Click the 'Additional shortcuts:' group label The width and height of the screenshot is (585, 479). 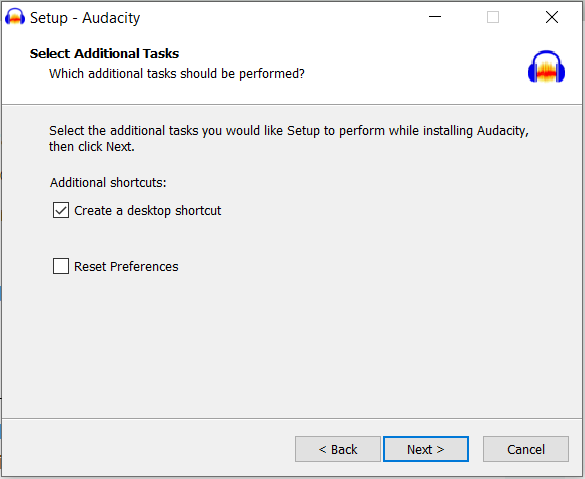pos(108,182)
